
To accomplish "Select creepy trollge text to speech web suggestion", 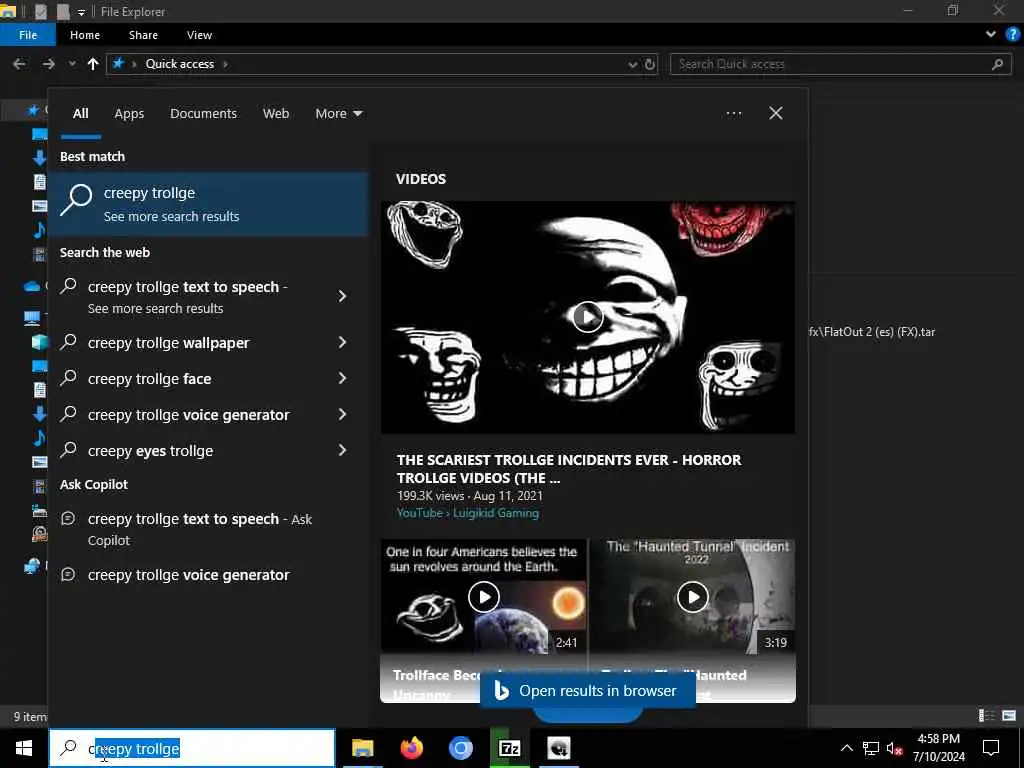I will [x=188, y=296].
